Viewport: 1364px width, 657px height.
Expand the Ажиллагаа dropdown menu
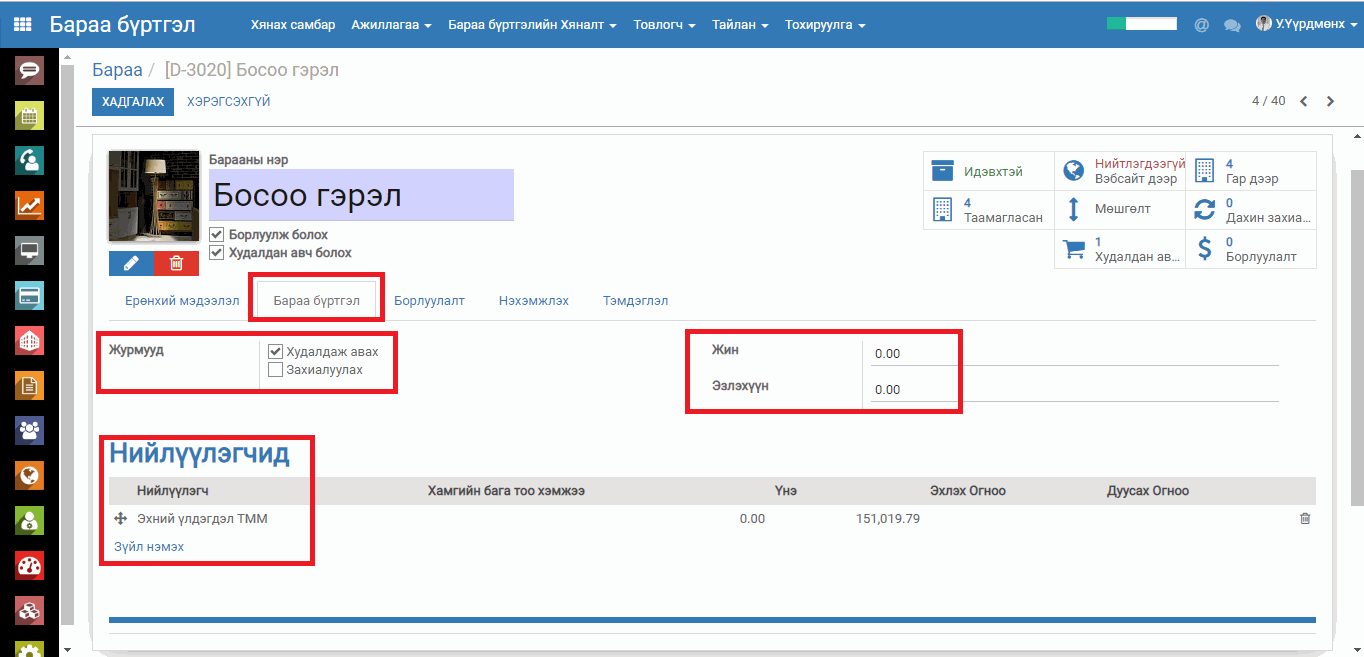point(391,25)
